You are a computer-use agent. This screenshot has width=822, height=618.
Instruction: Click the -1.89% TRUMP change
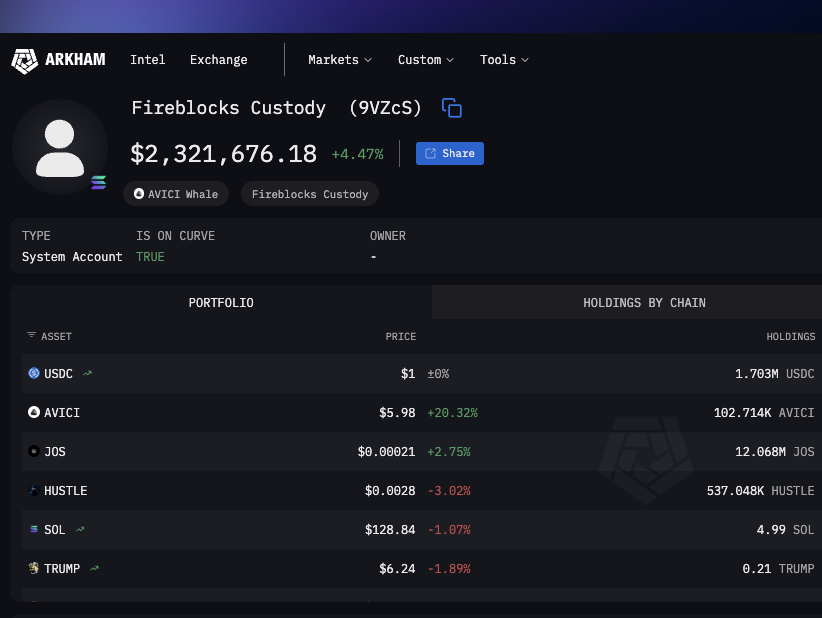(x=449, y=568)
